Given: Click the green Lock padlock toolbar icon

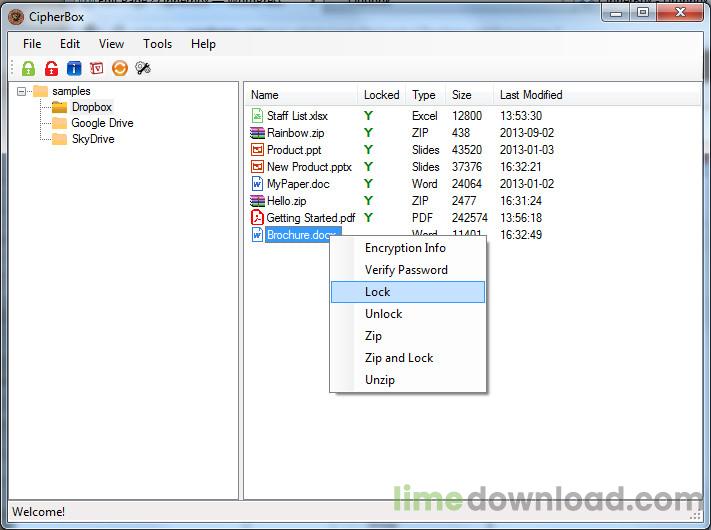Looking at the screenshot, I should tap(29, 68).
